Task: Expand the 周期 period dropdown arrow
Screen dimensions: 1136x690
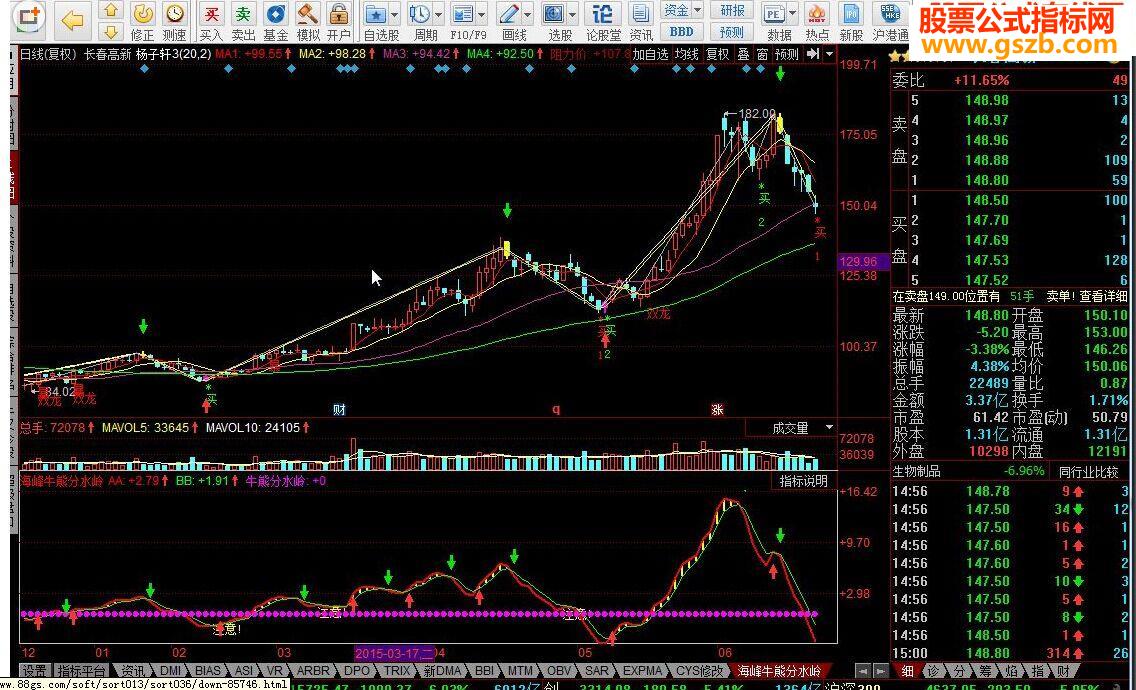Action: 438,14
